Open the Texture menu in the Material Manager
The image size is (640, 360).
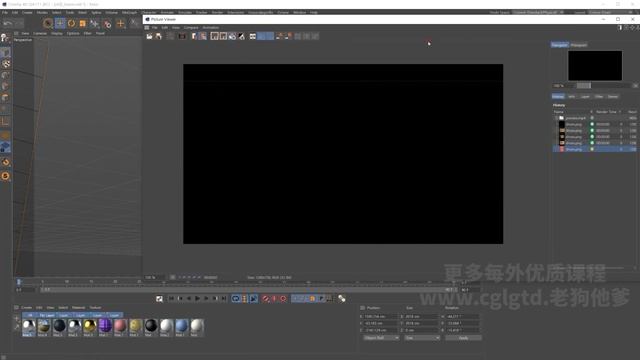pyautogui.click(x=95, y=308)
